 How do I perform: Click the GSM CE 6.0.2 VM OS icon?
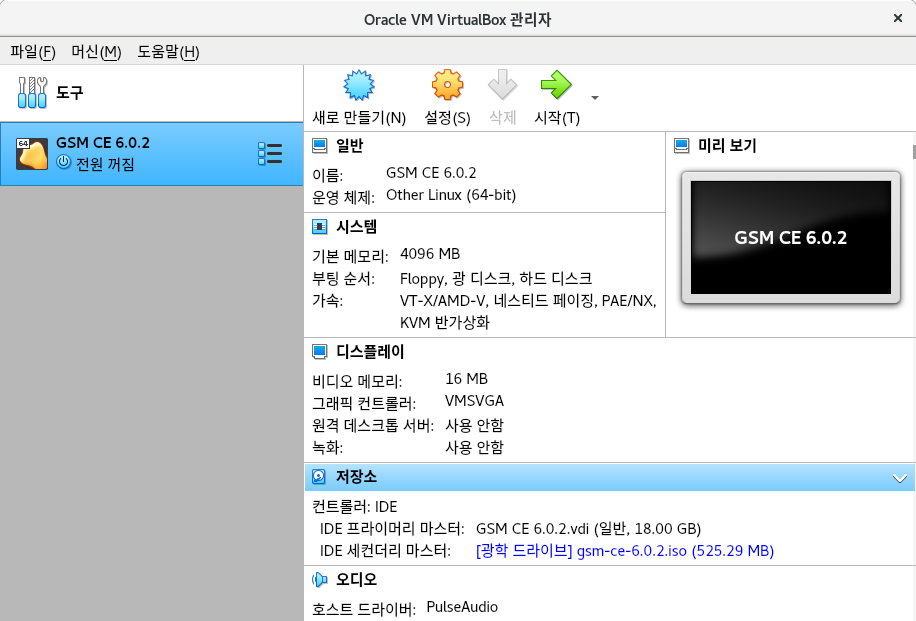click(x=32, y=154)
